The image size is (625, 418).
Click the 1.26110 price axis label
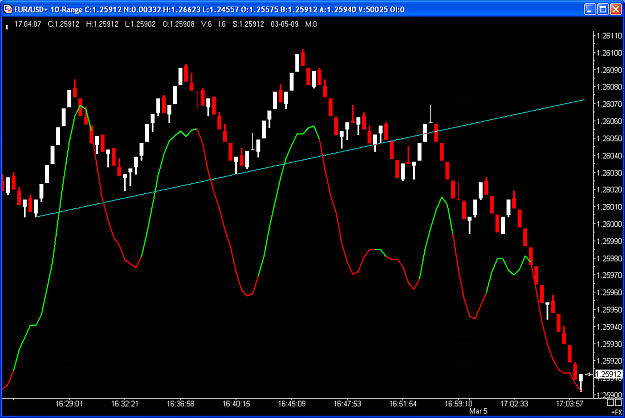608,36
